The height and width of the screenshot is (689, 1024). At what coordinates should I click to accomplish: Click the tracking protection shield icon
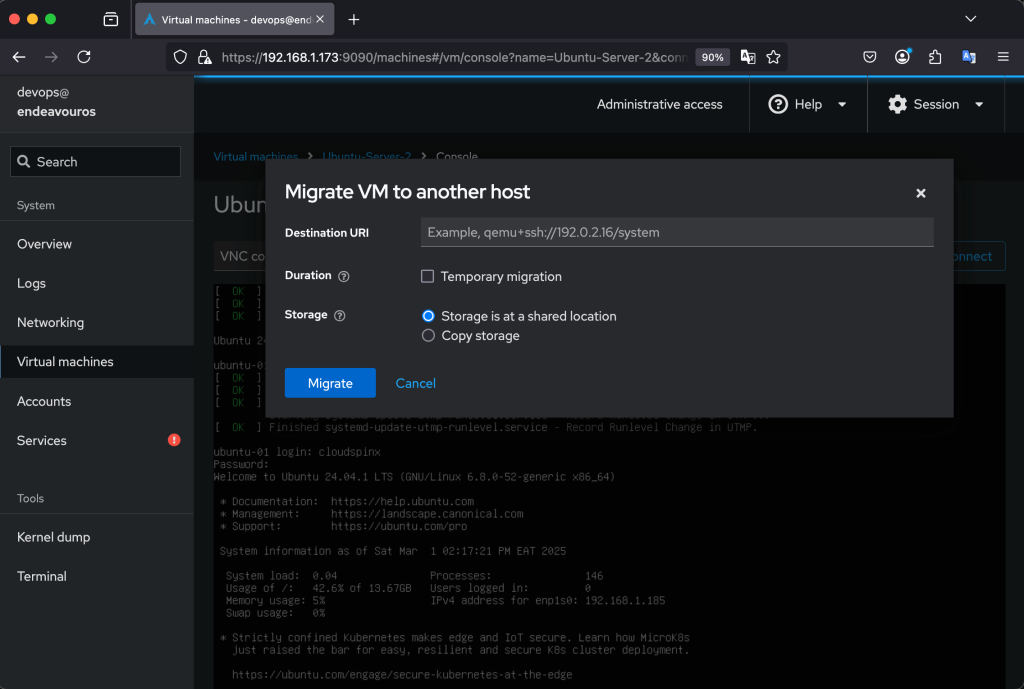tap(180, 57)
